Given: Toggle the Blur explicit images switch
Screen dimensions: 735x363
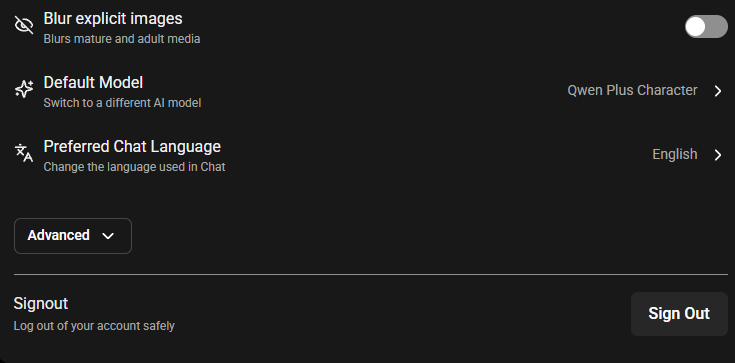Looking at the screenshot, I should [x=706, y=26].
